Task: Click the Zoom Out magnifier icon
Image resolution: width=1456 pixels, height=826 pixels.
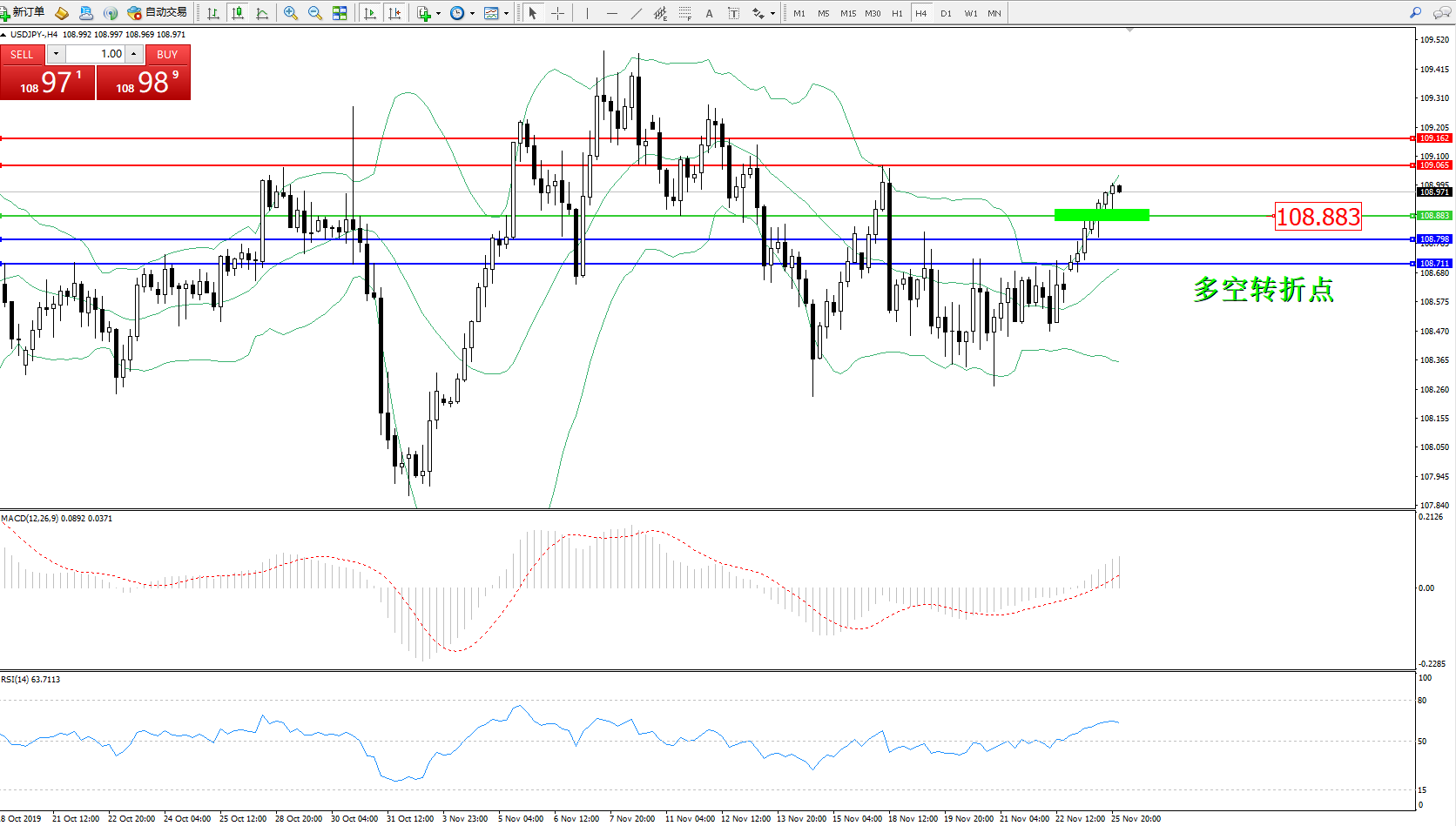Action: point(315,13)
